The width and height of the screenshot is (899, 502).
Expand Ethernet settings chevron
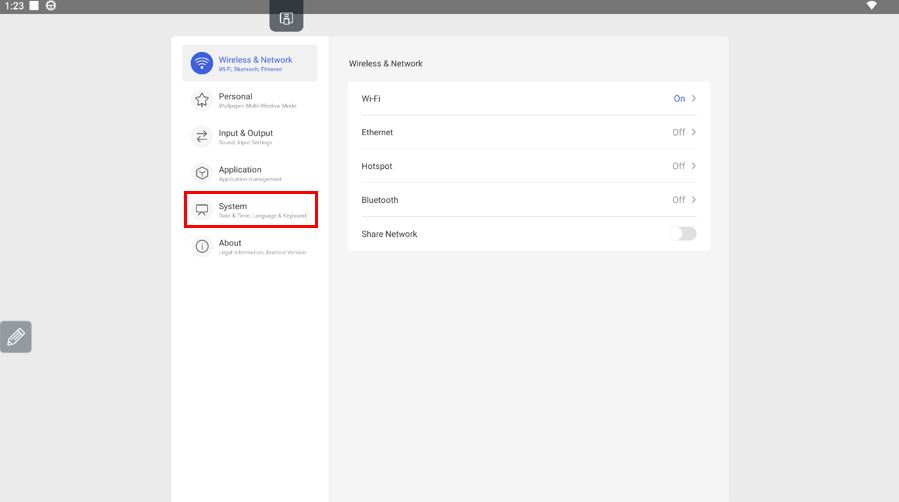coord(694,132)
